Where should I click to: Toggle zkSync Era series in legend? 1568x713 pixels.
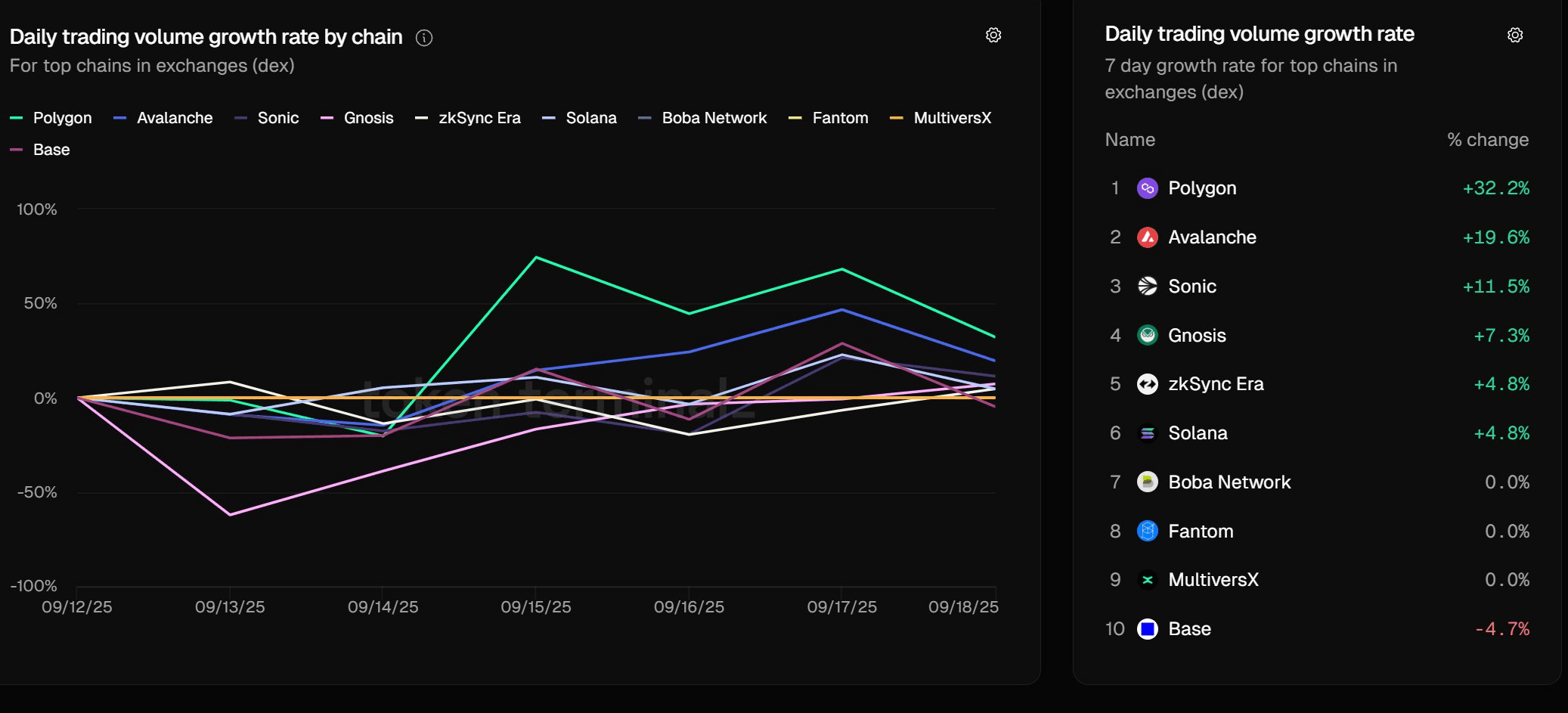pos(468,118)
